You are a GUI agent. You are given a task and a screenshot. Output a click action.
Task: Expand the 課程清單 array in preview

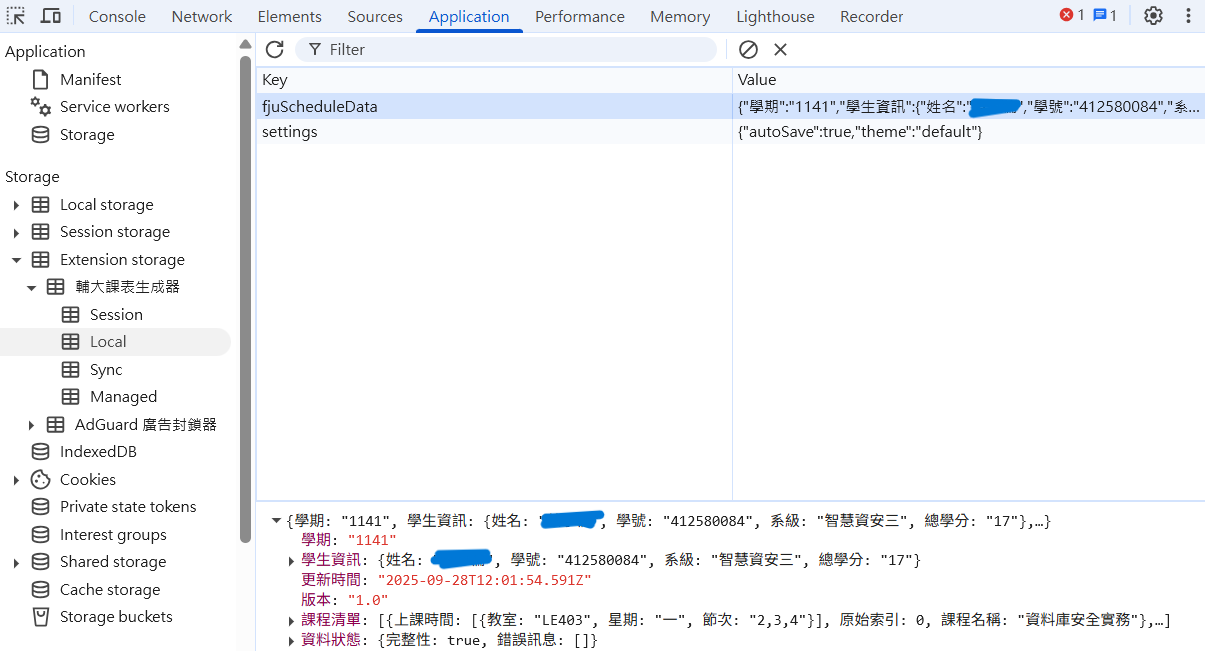[x=291, y=621]
